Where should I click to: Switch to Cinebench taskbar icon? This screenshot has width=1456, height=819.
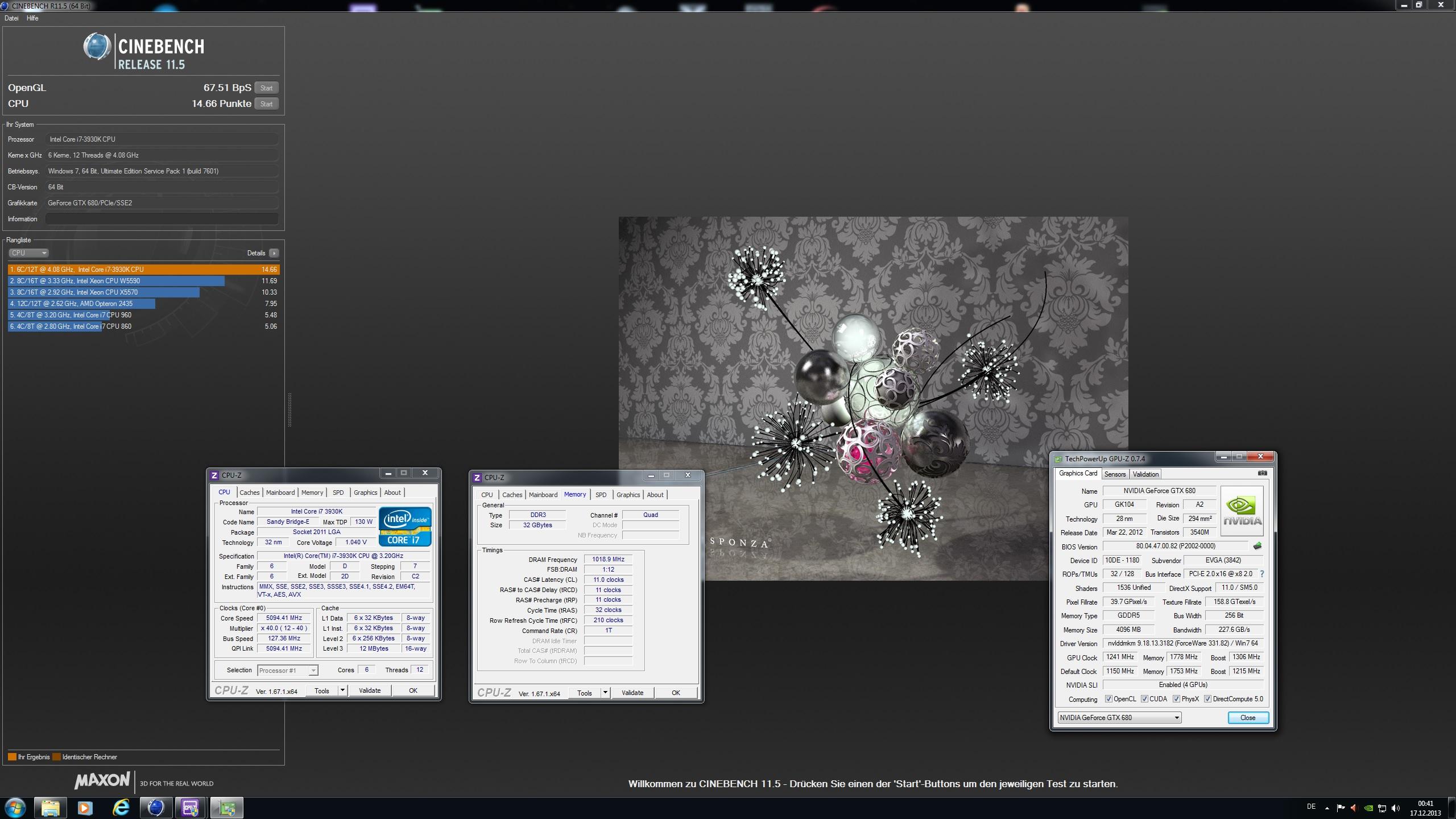[156, 808]
